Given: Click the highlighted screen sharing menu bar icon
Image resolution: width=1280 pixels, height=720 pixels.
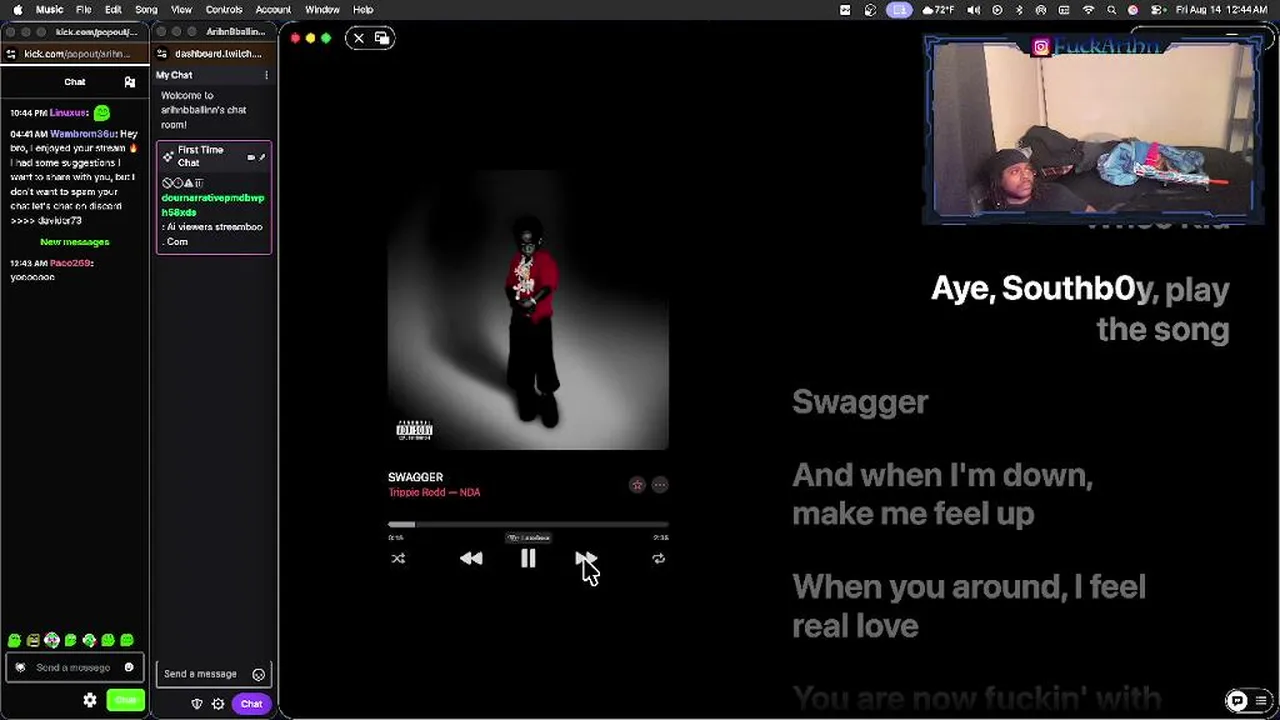Looking at the screenshot, I should click(x=899, y=10).
